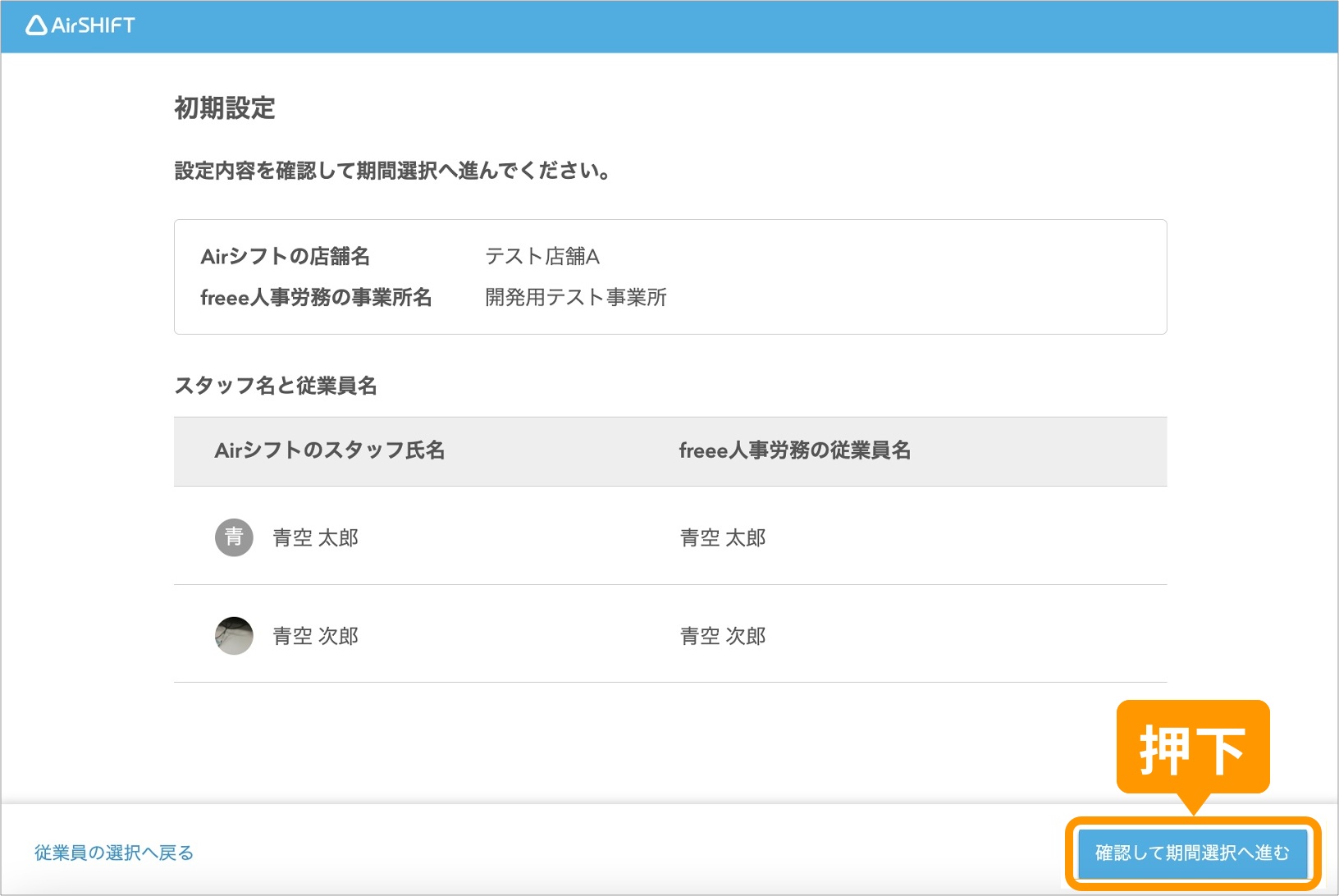The height and width of the screenshot is (896, 1339).
Task: Click the office name 開発用テスト事業所
Action: (x=575, y=297)
